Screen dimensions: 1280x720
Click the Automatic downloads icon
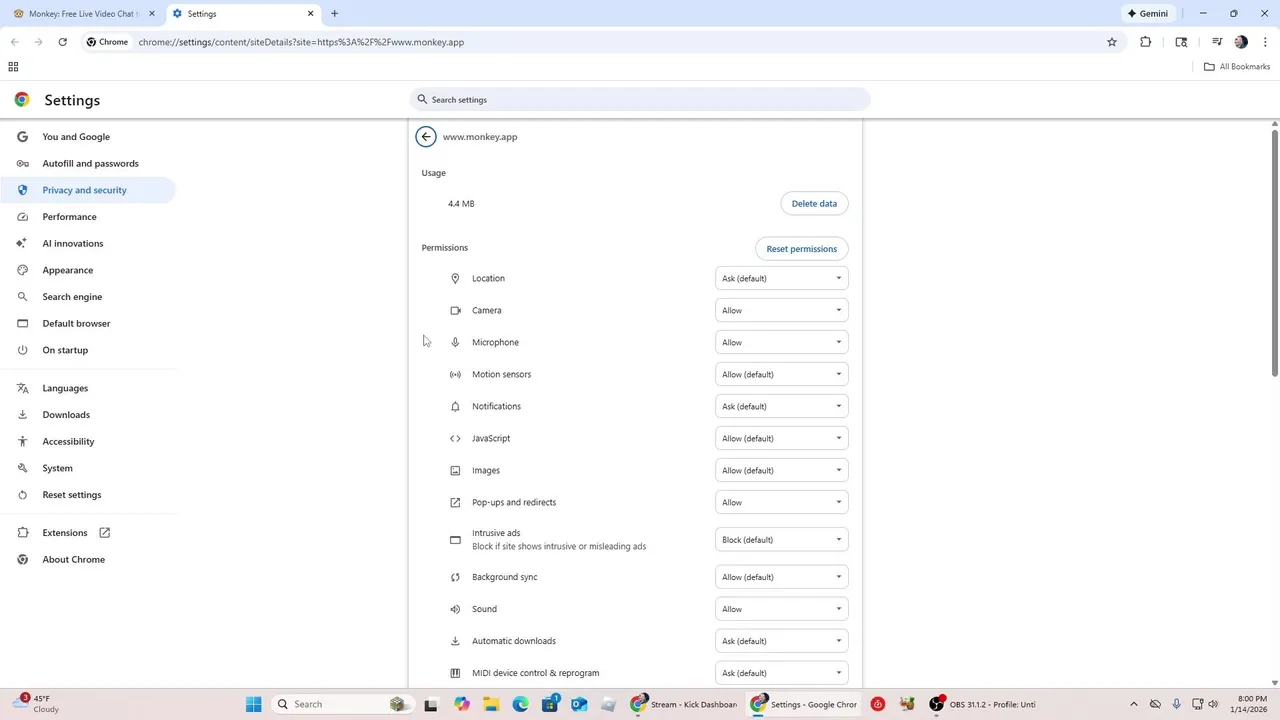(x=455, y=641)
